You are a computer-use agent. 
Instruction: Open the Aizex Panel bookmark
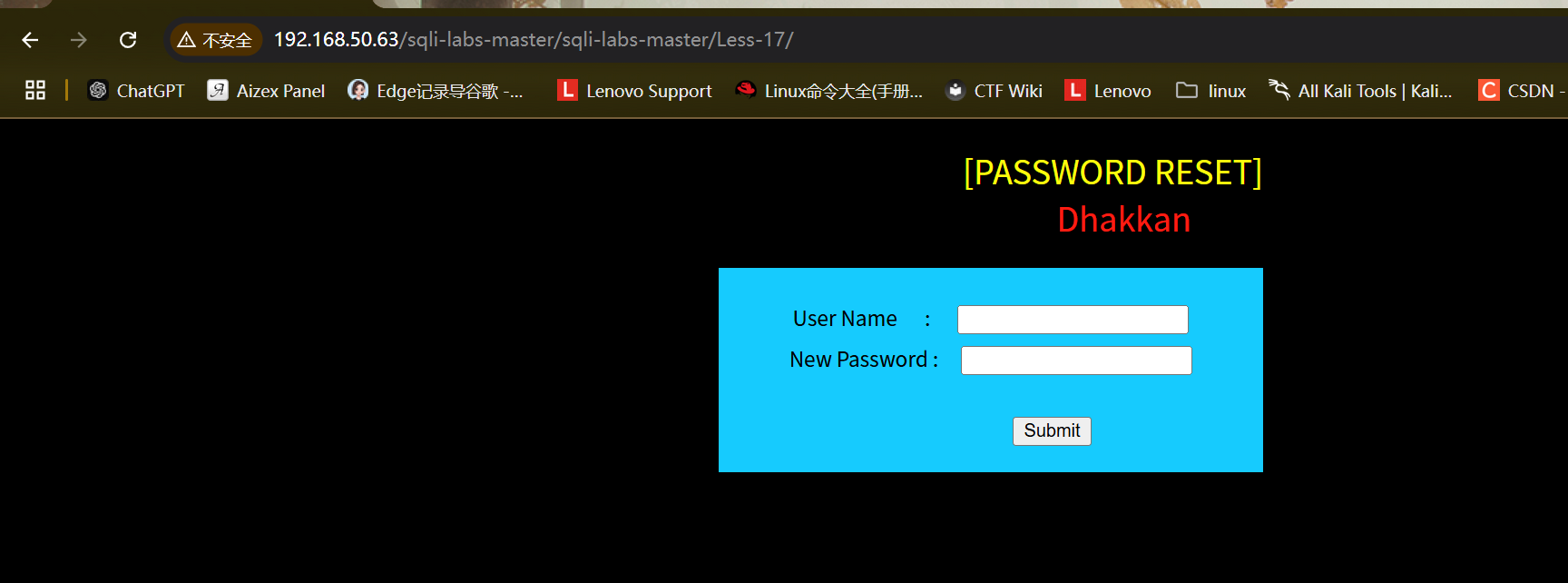pyautogui.click(x=267, y=91)
